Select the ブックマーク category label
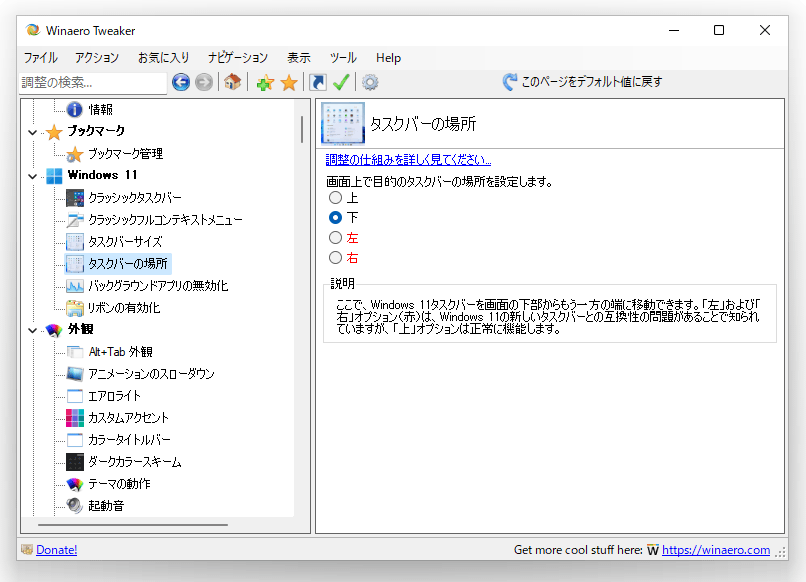The image size is (806, 582). (x=96, y=131)
